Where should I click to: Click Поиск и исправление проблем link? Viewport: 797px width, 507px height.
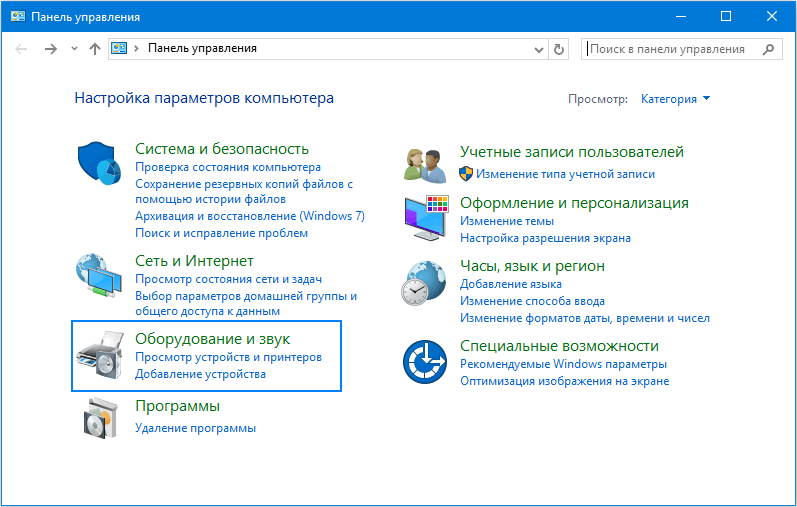221,233
